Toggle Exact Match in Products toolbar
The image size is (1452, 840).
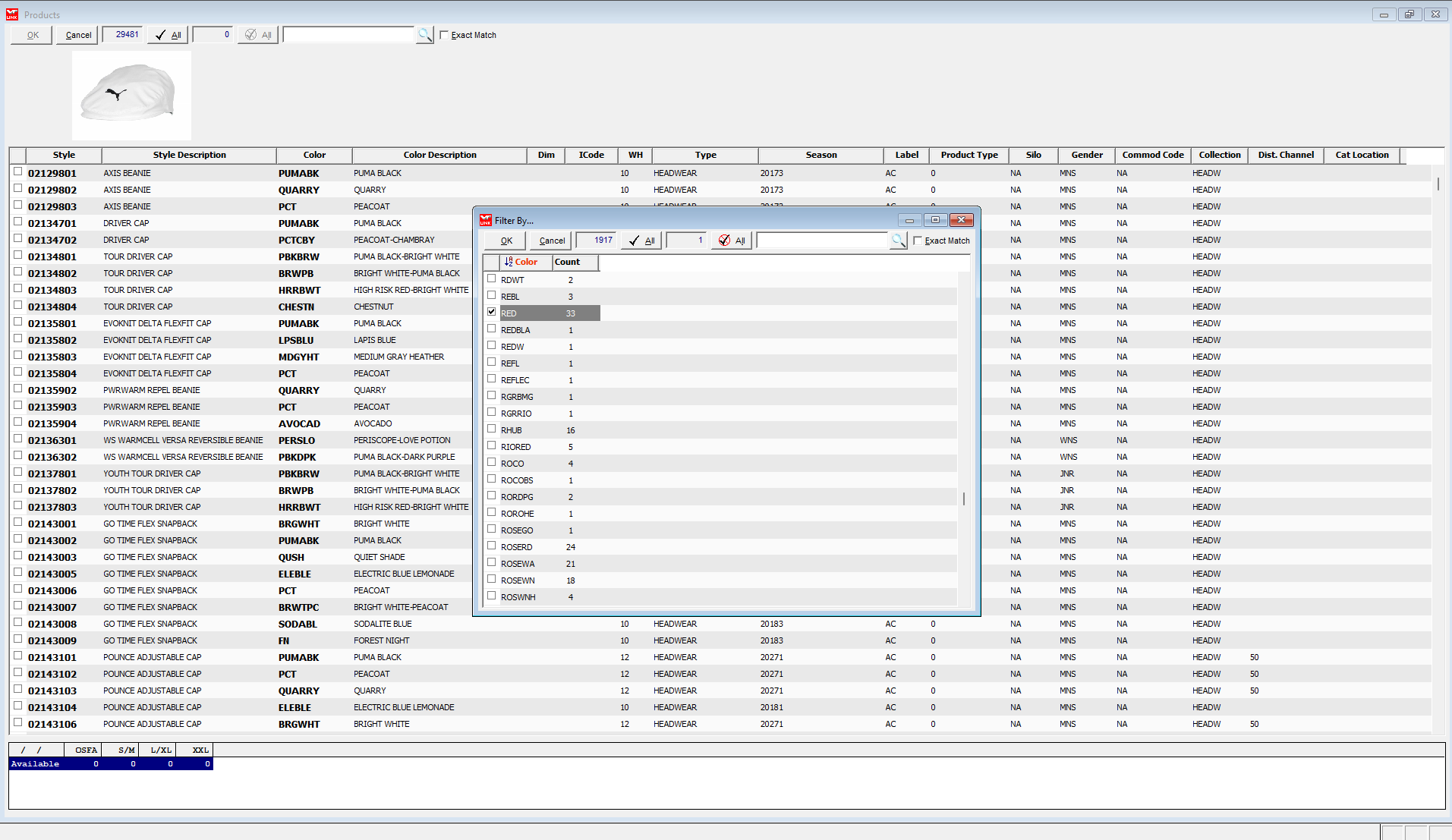coord(445,35)
